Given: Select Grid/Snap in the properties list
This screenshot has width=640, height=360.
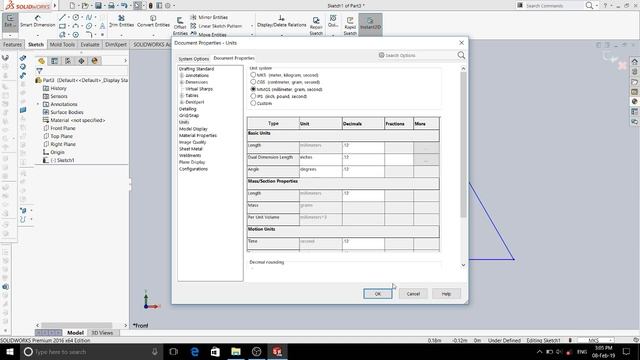Looking at the screenshot, I should (189, 116).
